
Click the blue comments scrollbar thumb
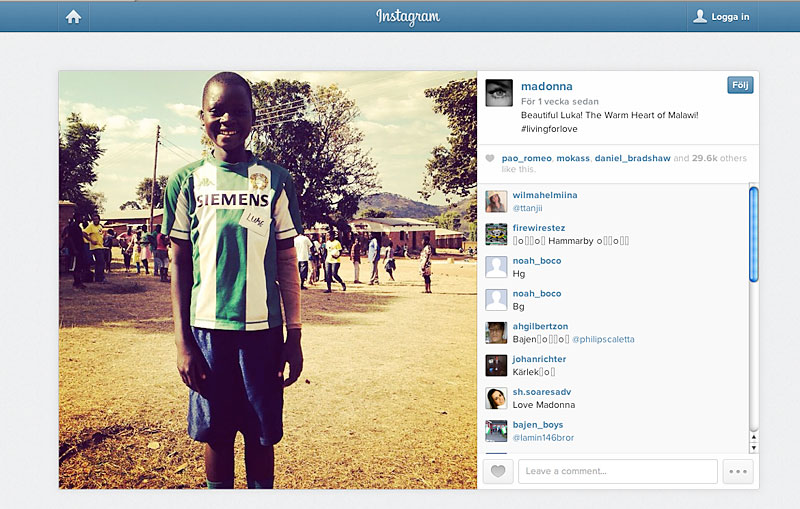coord(754,234)
